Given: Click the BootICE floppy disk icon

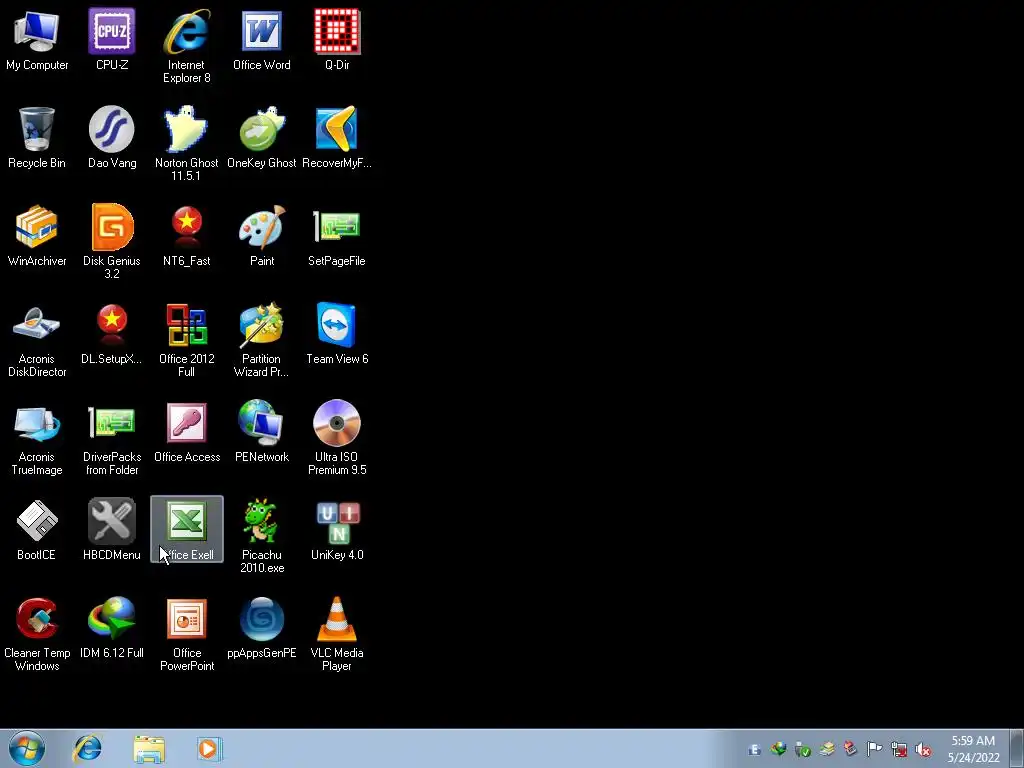Looking at the screenshot, I should 37,529.
